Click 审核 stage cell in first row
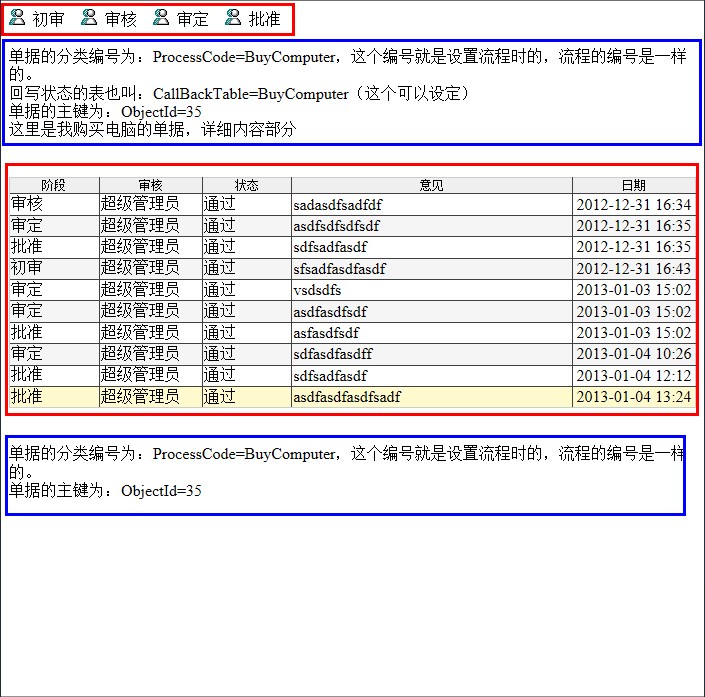Viewport: 705px width, 697px height. pyautogui.click(x=54, y=205)
